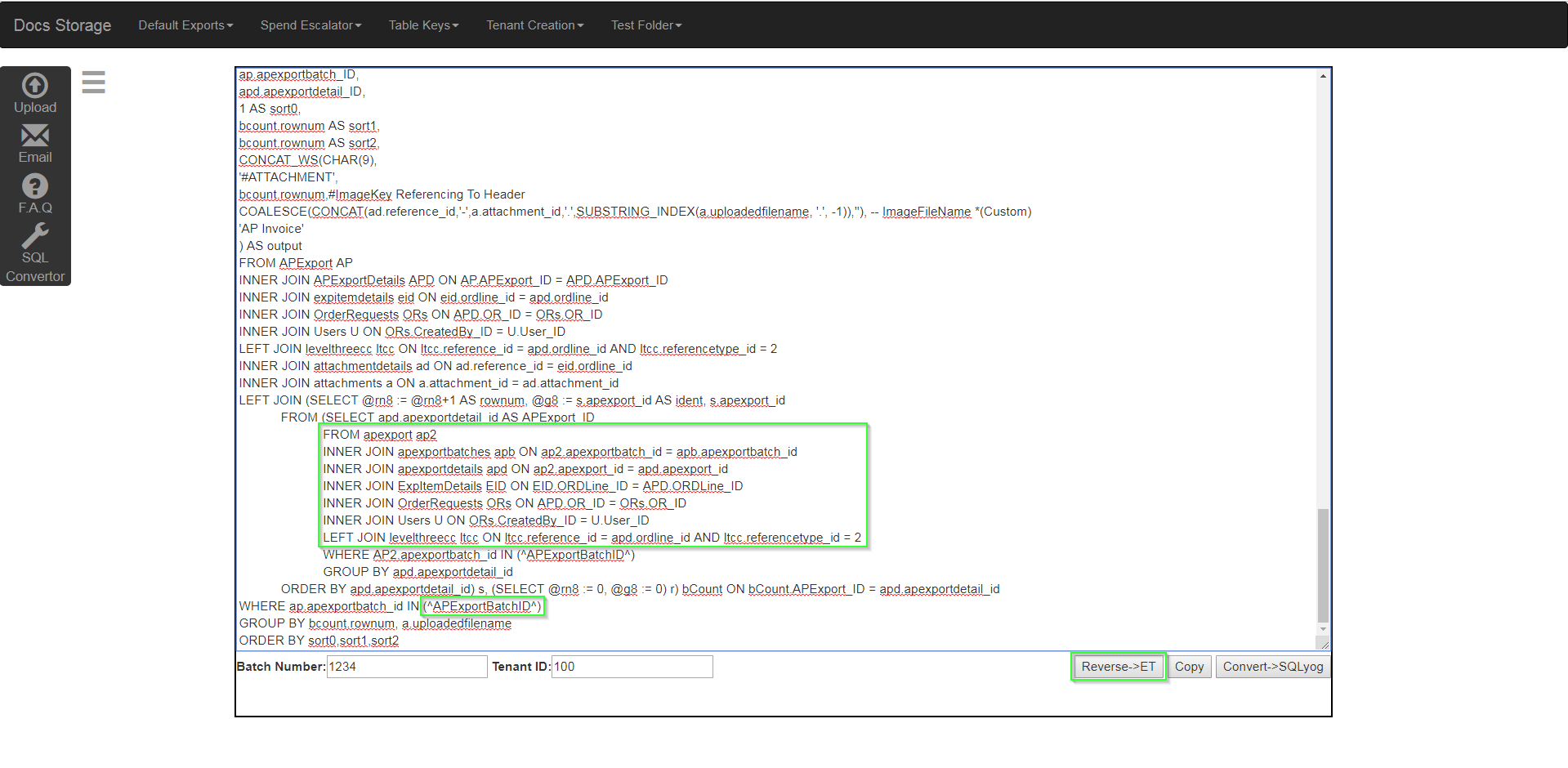The height and width of the screenshot is (768, 1568).
Task: Toggle the hamburger sidebar menu icon
Action: [x=94, y=83]
